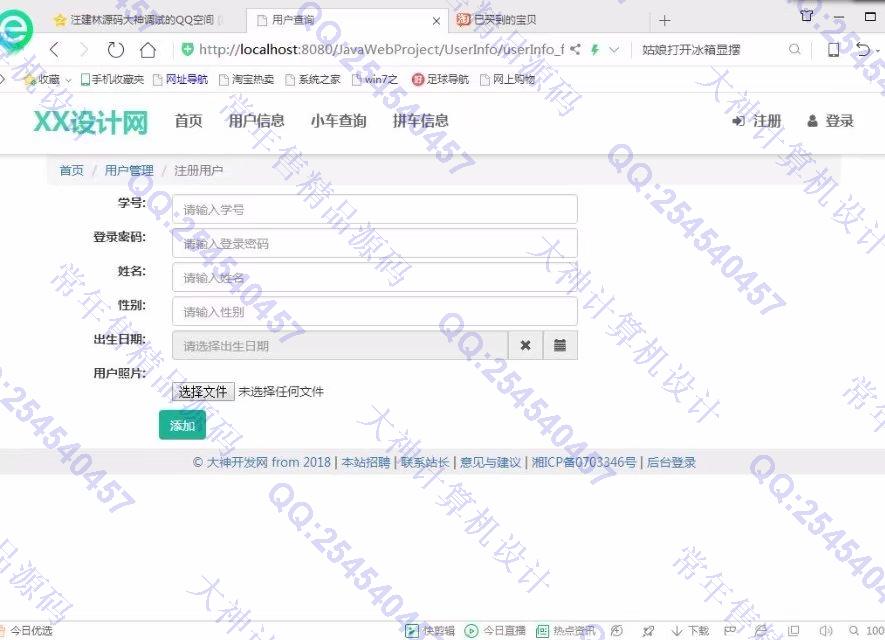Image resolution: width=885 pixels, height=640 pixels.
Task: Click the green 添加 button
Action: [182, 425]
